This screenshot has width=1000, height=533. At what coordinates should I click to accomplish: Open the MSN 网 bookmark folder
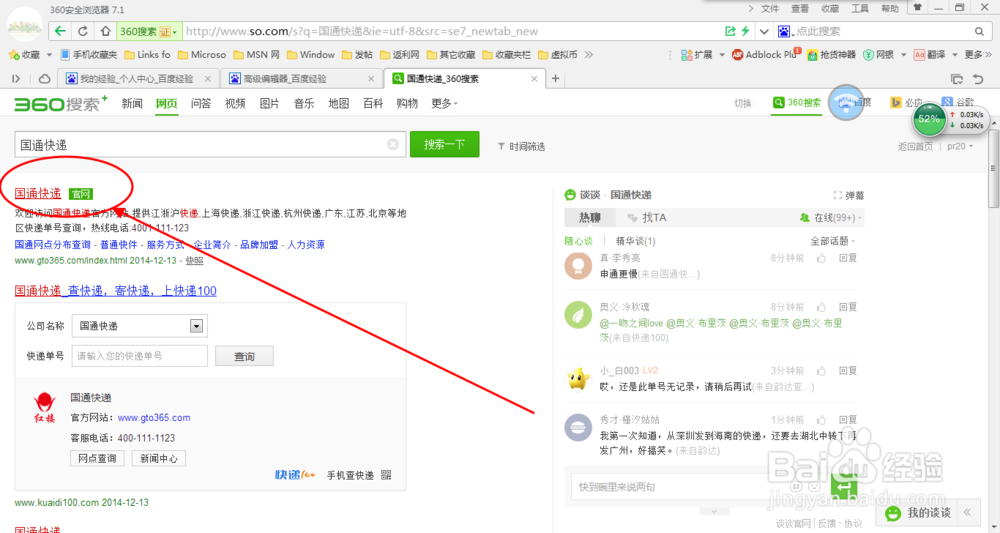[256, 55]
